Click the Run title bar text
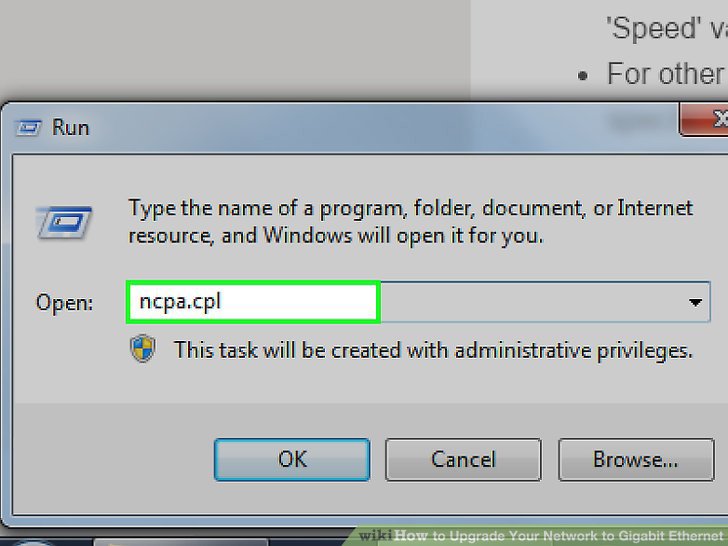The height and width of the screenshot is (546, 728). pyautogui.click(x=71, y=128)
